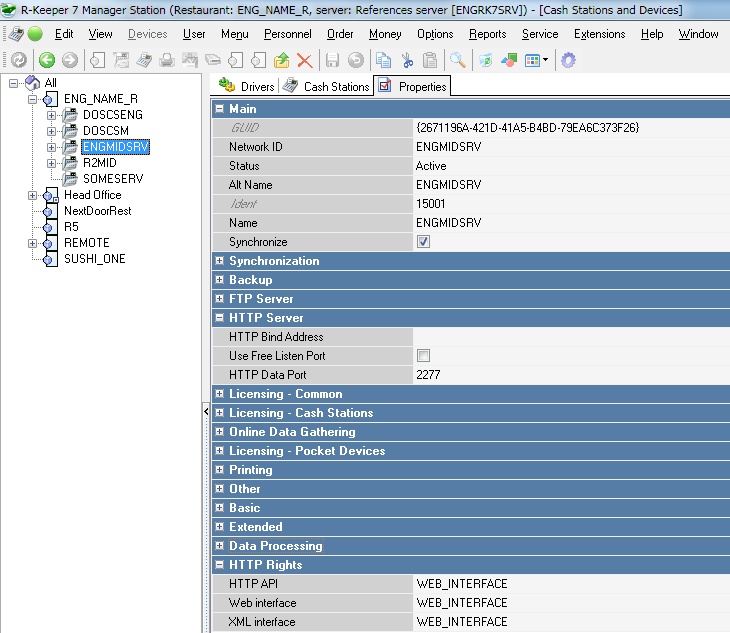Viewport: 730px width, 633px height.
Task: Click the calculator icon beside Edit menu
Action: 16,34
